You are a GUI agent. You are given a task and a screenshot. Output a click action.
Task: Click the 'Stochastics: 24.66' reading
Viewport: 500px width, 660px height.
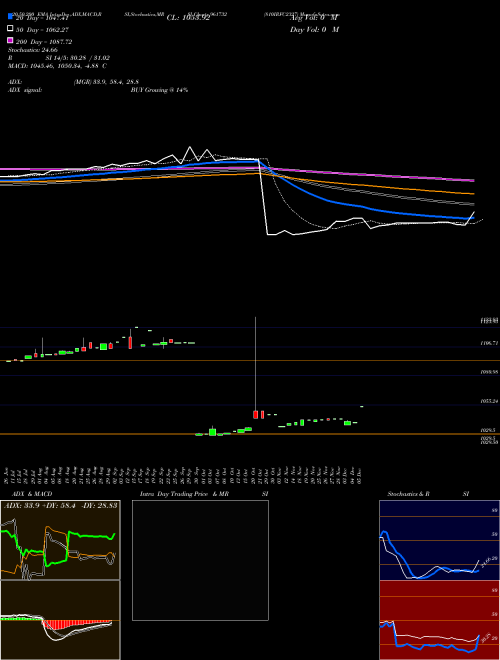point(33,50)
